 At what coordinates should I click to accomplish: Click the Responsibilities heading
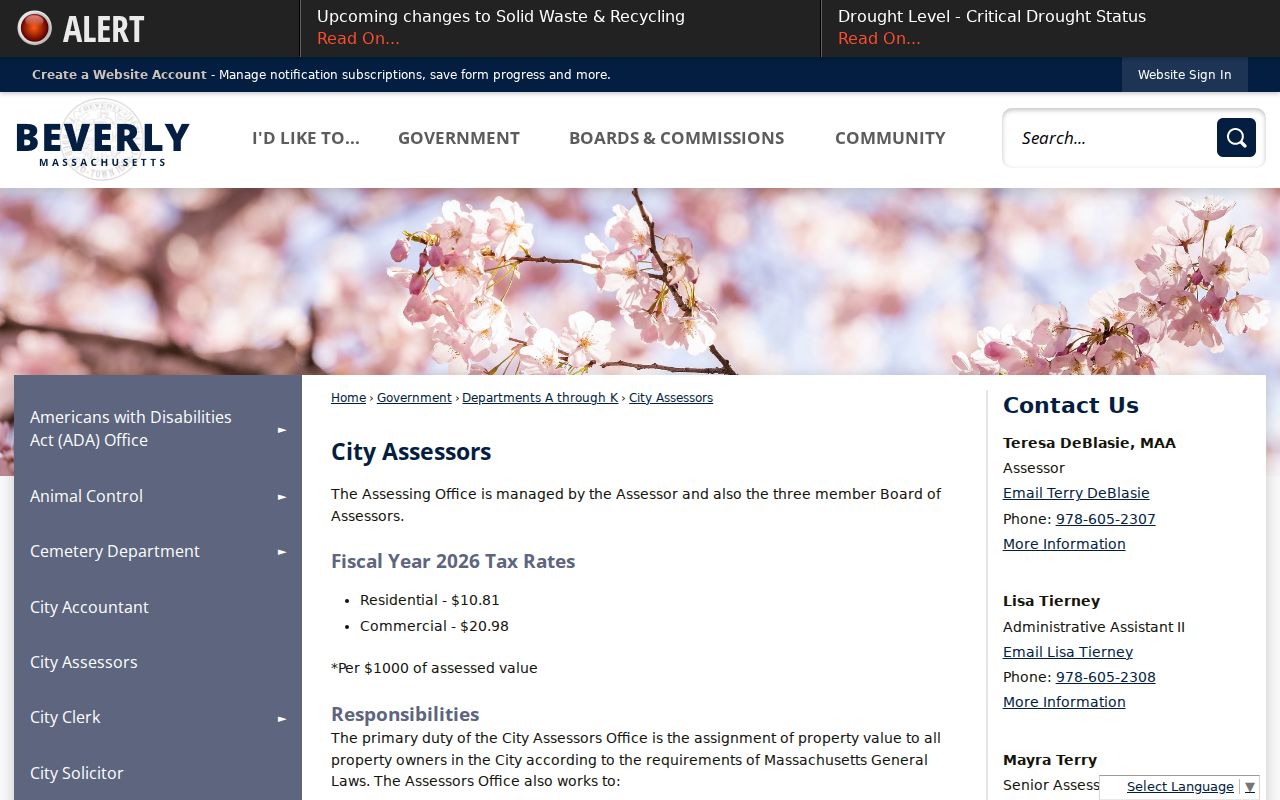point(405,714)
